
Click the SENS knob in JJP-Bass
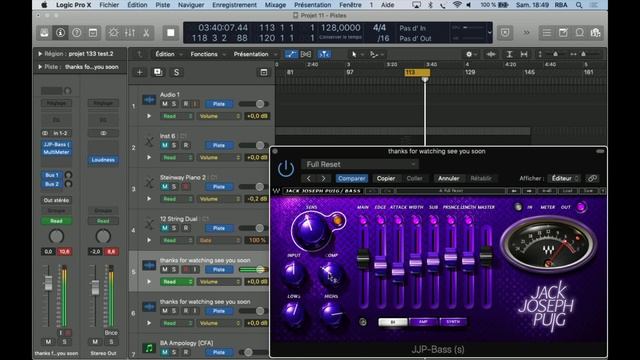[x=311, y=229]
